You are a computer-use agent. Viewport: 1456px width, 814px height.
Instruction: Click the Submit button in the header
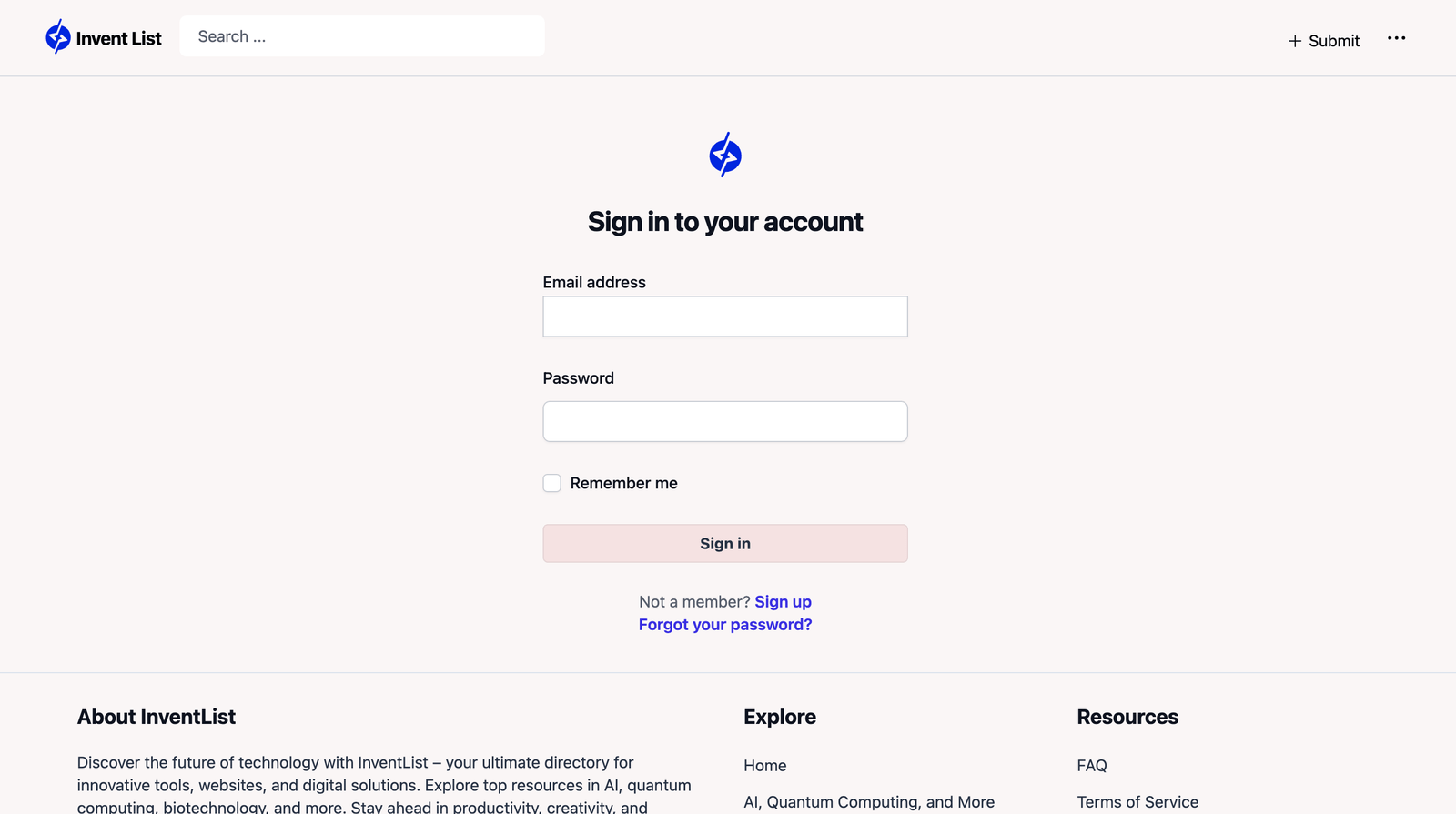tap(1324, 41)
